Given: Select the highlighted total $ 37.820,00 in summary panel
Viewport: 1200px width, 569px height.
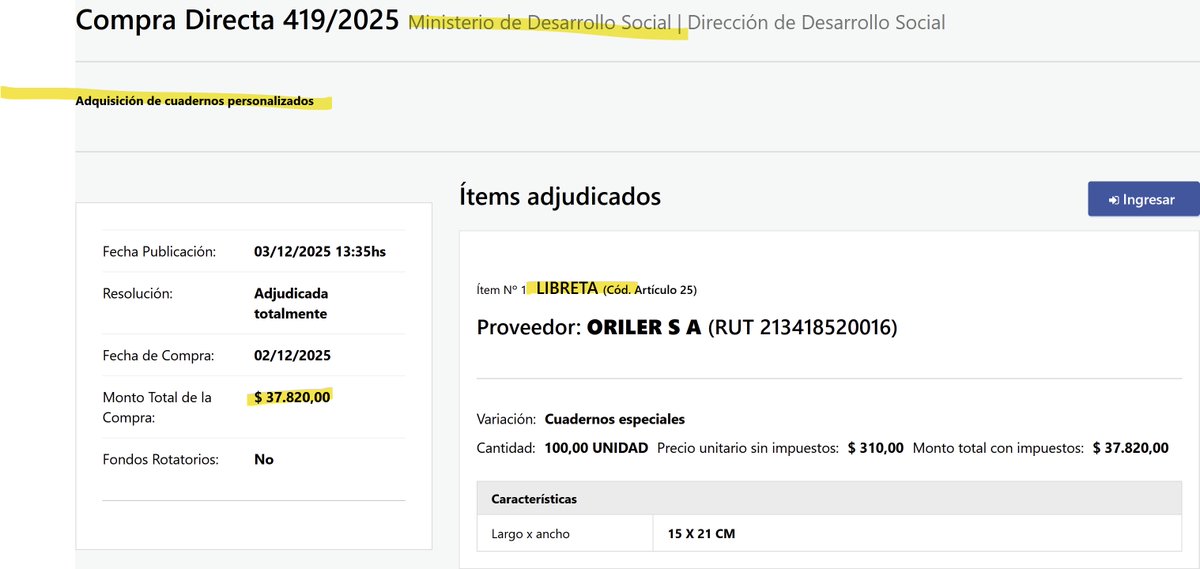Looking at the screenshot, I should tap(292, 397).
